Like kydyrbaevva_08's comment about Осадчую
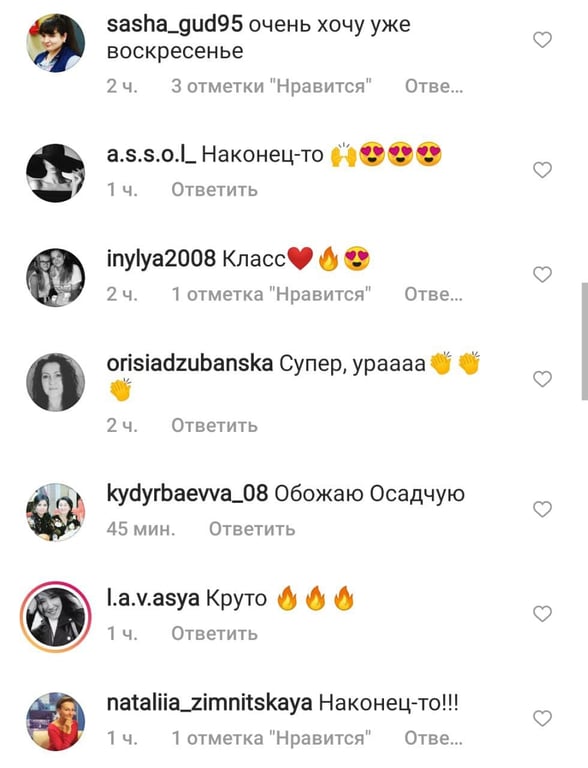The height and width of the screenshot is (768, 588). [542, 509]
